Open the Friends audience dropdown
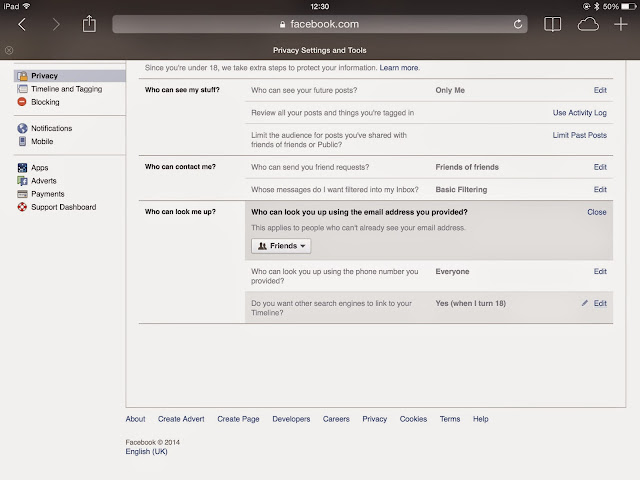Image resolution: width=640 pixels, height=480 pixels. click(281, 246)
